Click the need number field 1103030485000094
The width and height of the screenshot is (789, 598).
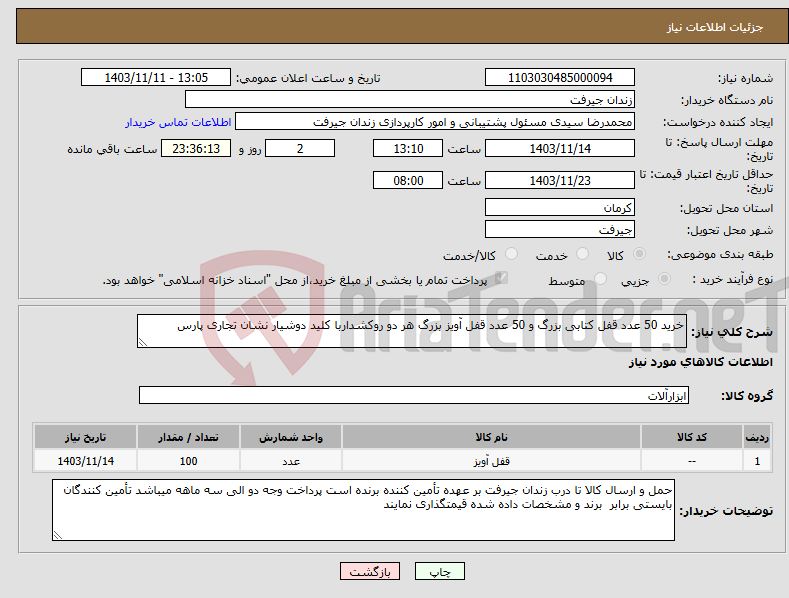tap(560, 78)
